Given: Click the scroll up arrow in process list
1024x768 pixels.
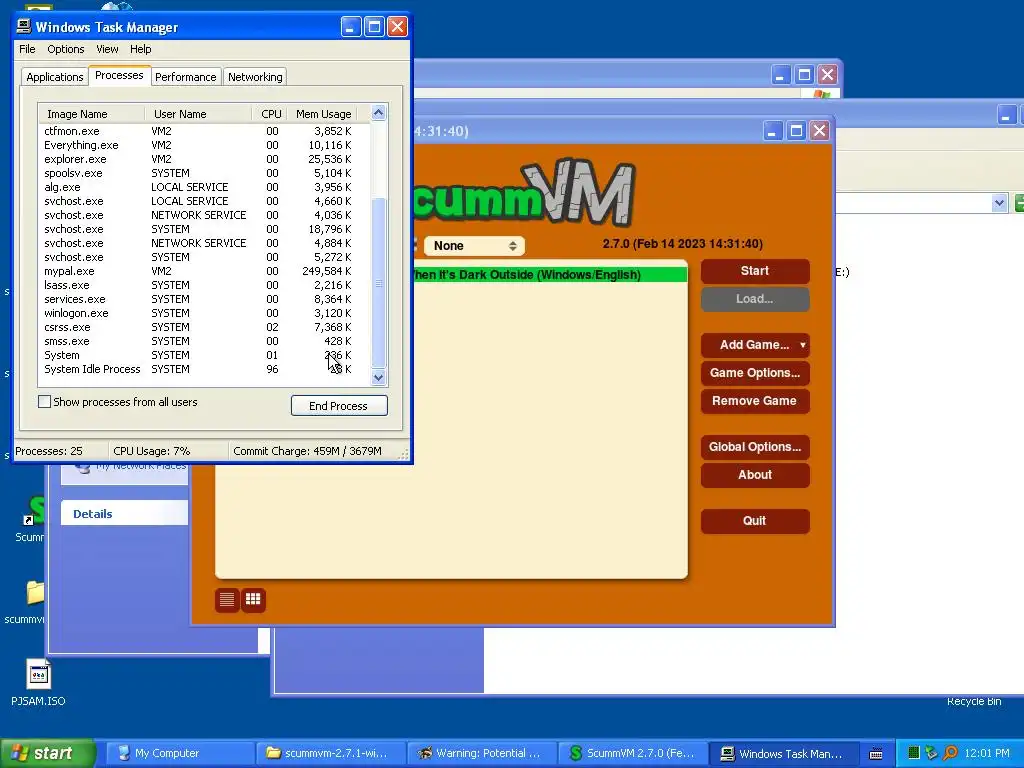Looking at the screenshot, I should (x=379, y=113).
